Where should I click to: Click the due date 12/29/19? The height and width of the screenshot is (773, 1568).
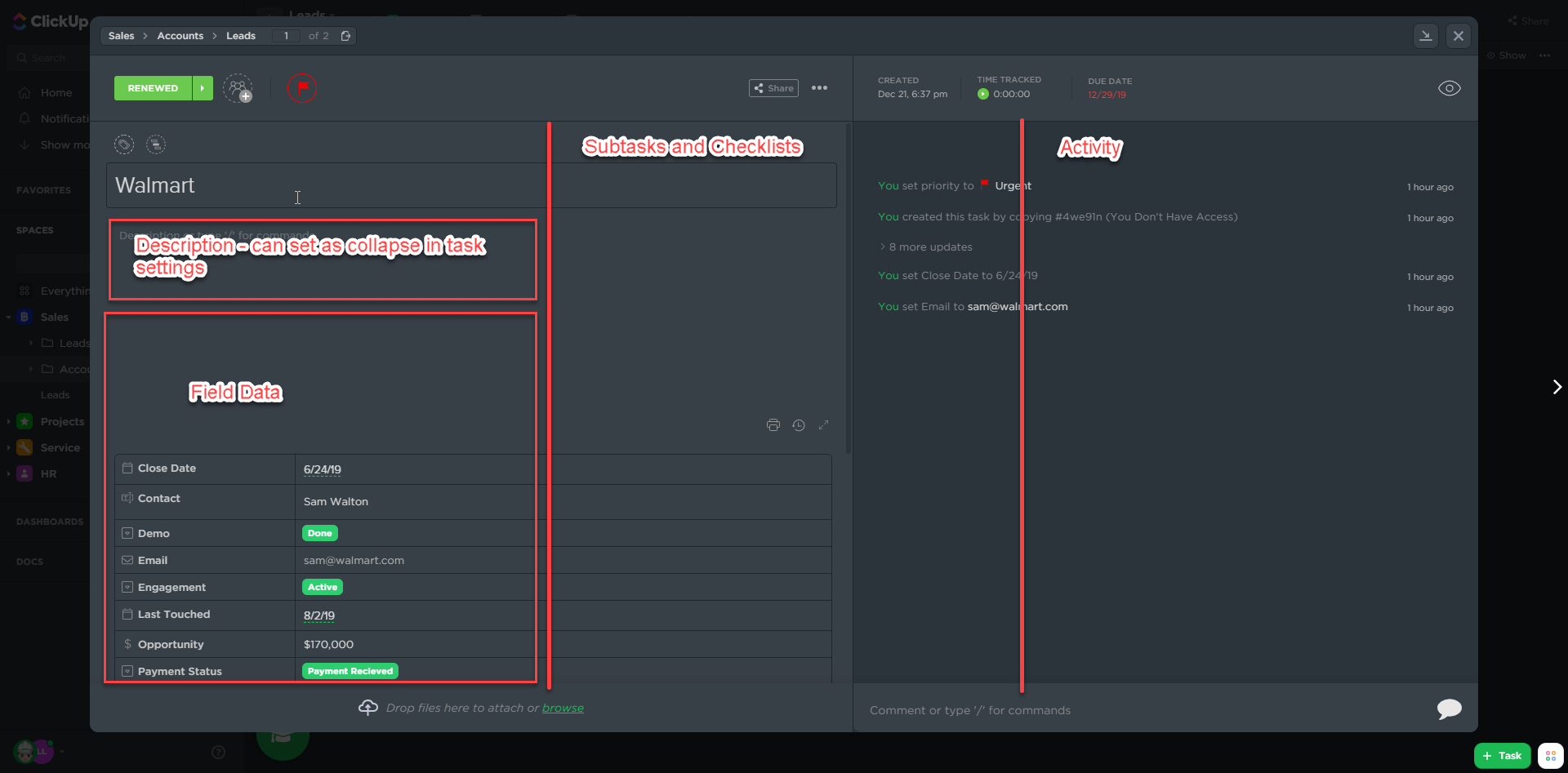pyautogui.click(x=1107, y=95)
